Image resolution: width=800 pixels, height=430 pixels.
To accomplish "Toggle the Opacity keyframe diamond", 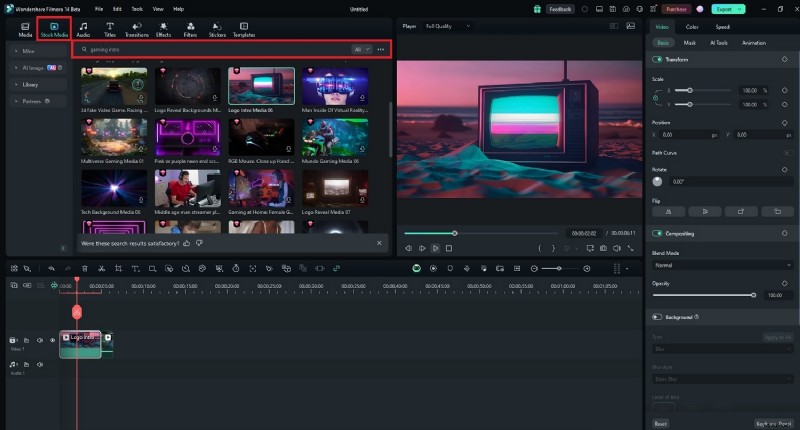I will pyautogui.click(x=784, y=283).
